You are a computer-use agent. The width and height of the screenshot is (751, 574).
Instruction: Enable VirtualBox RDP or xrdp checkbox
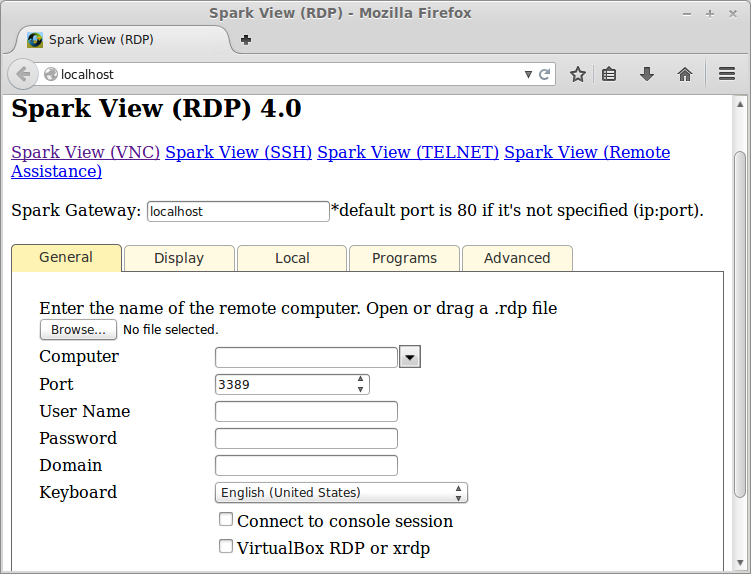coord(226,546)
